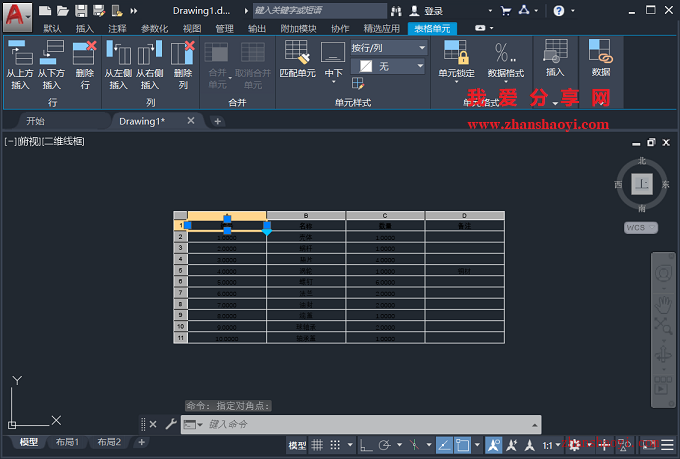Toggle annotation objects visibility status icon
Screen dimensions: 680x459
click(494, 445)
